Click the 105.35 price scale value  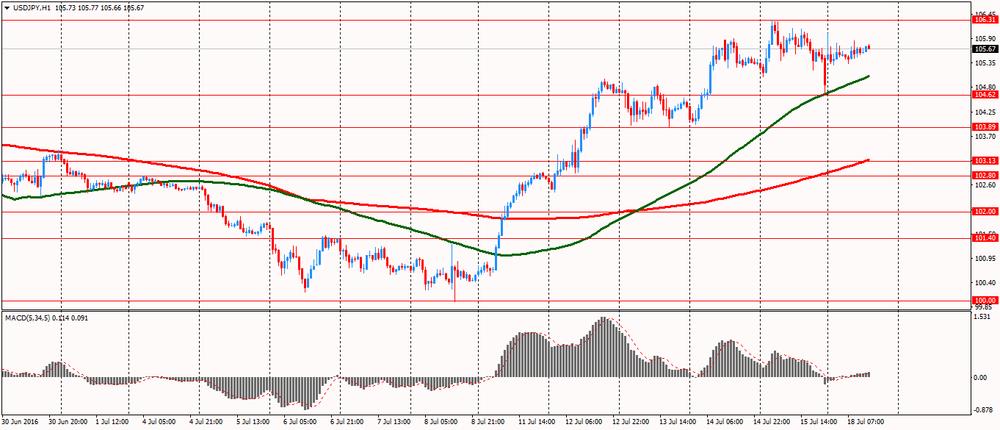point(985,63)
